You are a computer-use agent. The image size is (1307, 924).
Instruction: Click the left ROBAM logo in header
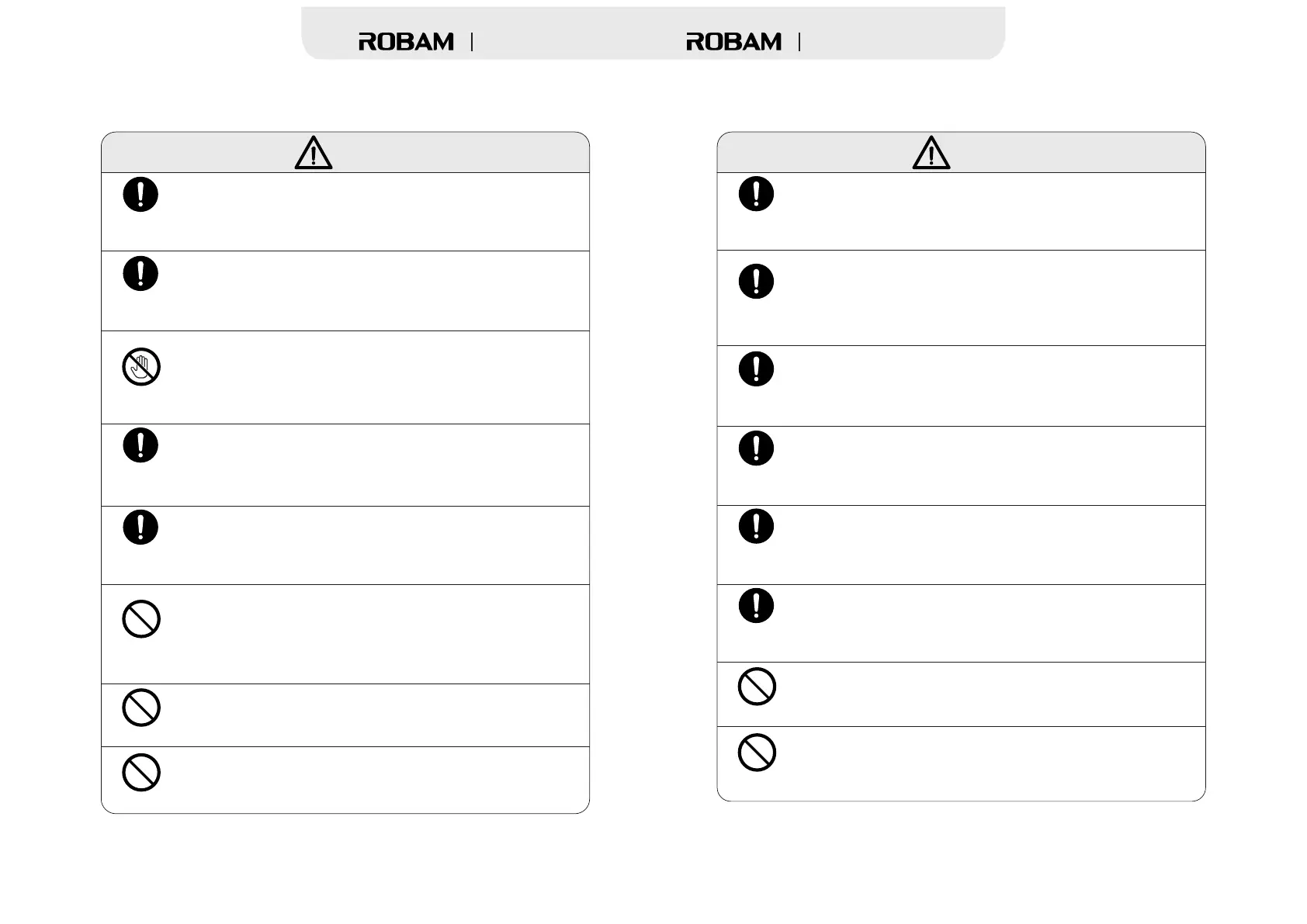[x=406, y=42]
